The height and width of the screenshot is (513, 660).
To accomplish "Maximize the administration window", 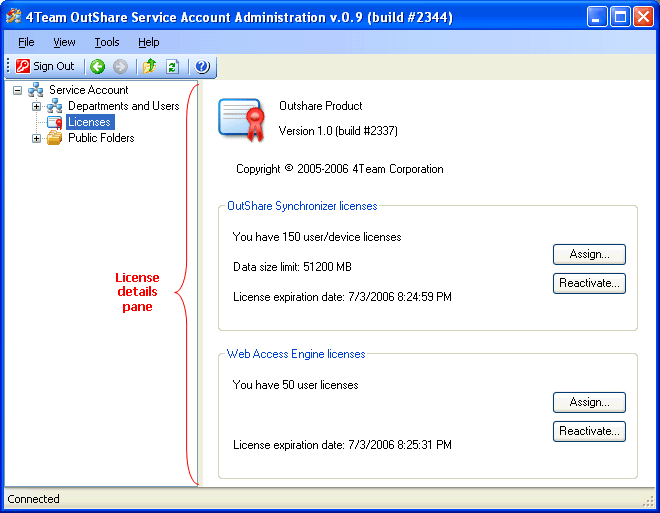I will coord(620,17).
